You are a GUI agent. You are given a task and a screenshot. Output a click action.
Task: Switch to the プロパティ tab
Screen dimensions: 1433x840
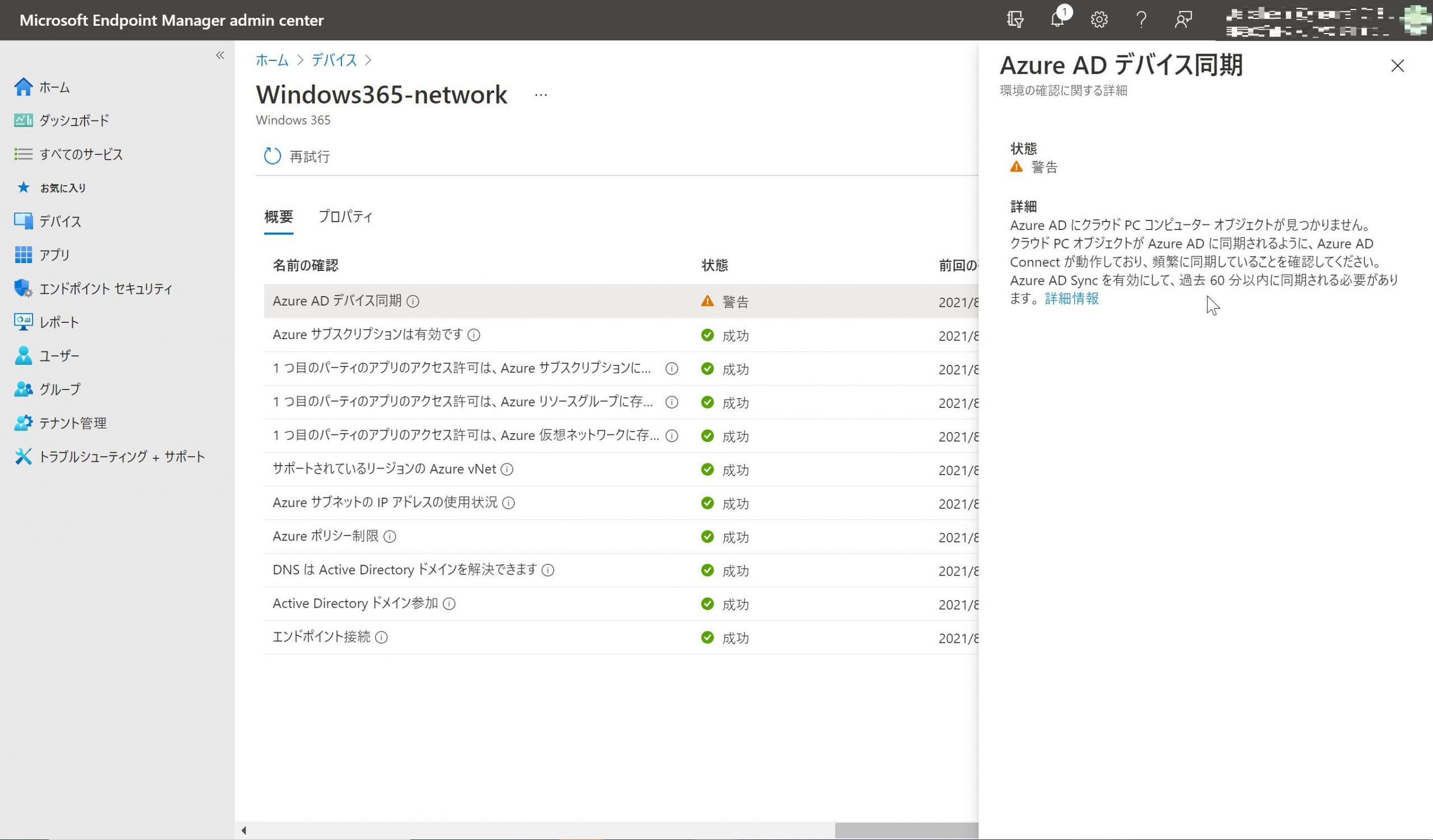tap(345, 217)
